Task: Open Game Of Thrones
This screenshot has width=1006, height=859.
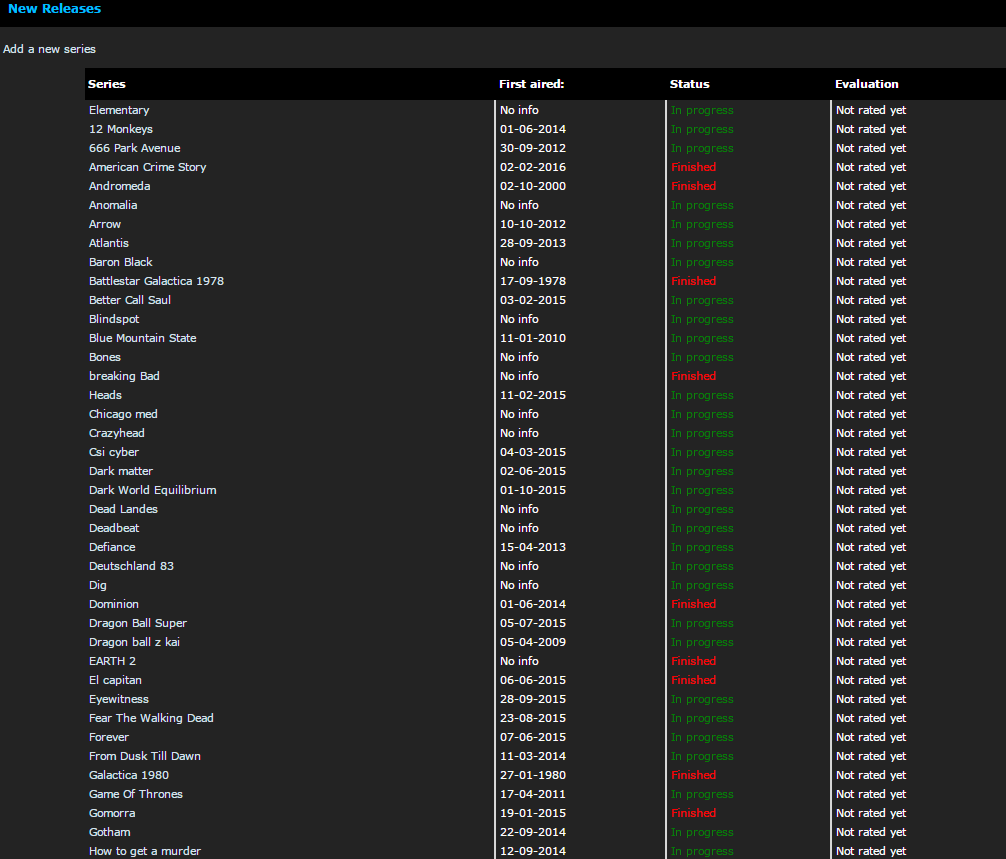Action: coord(136,794)
